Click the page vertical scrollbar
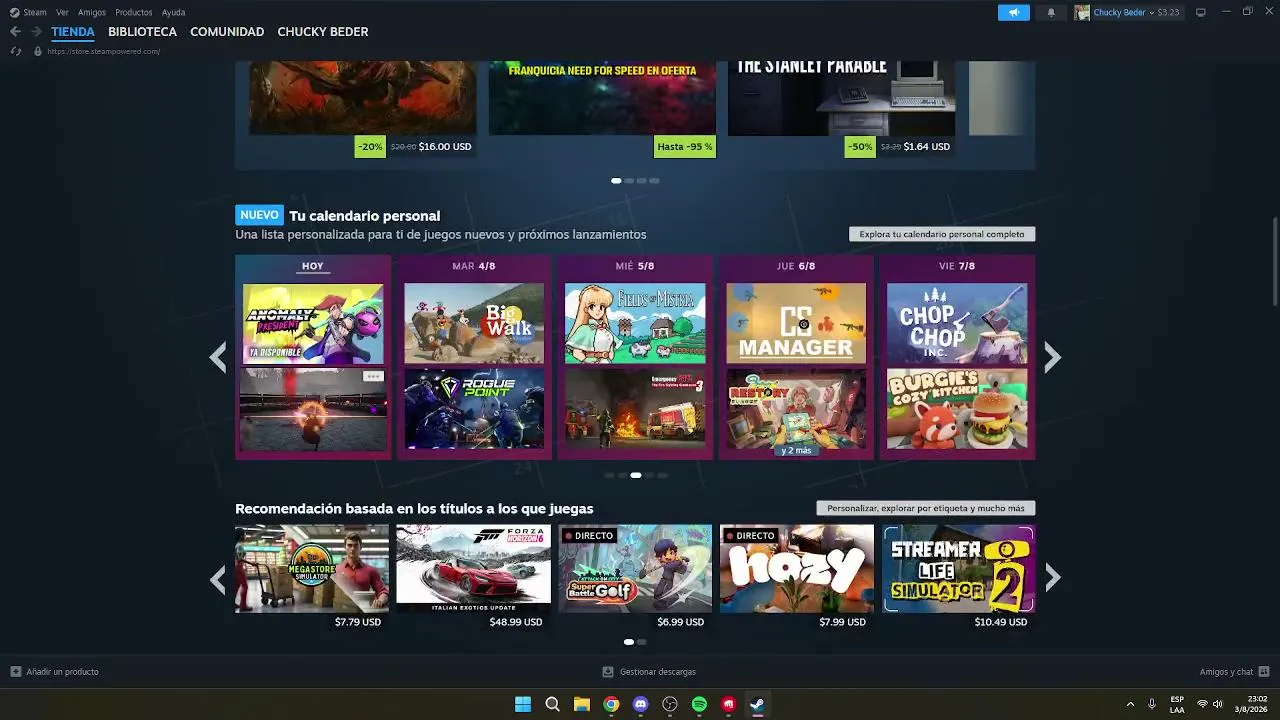Image resolution: width=1280 pixels, height=720 pixels. pyautogui.click(x=1275, y=262)
